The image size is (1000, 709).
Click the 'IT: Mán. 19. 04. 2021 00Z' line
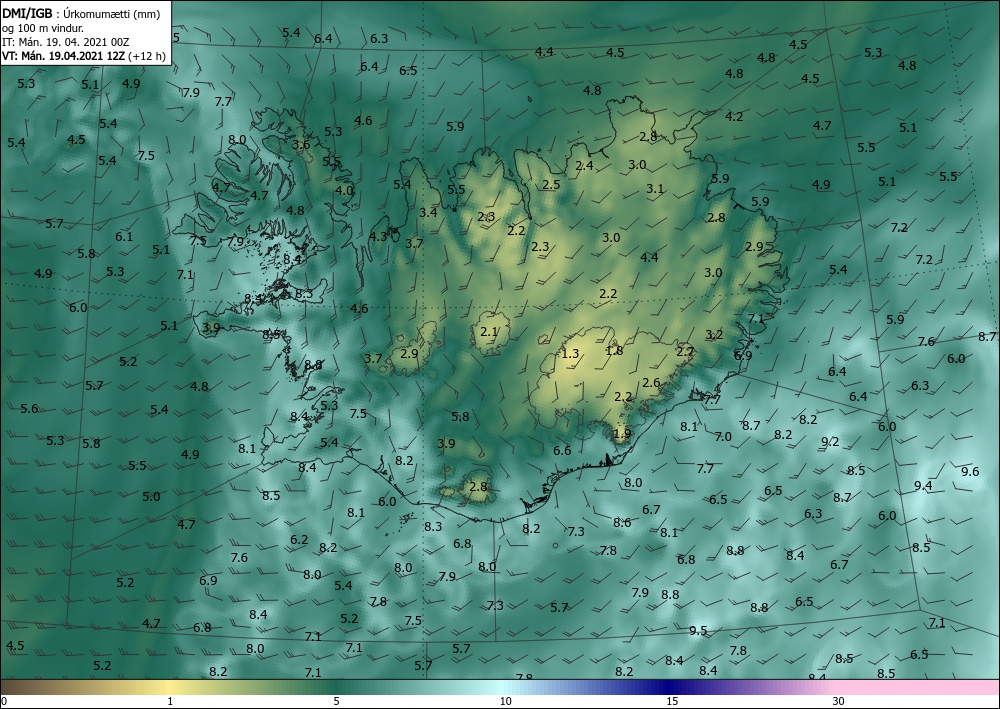66,42
